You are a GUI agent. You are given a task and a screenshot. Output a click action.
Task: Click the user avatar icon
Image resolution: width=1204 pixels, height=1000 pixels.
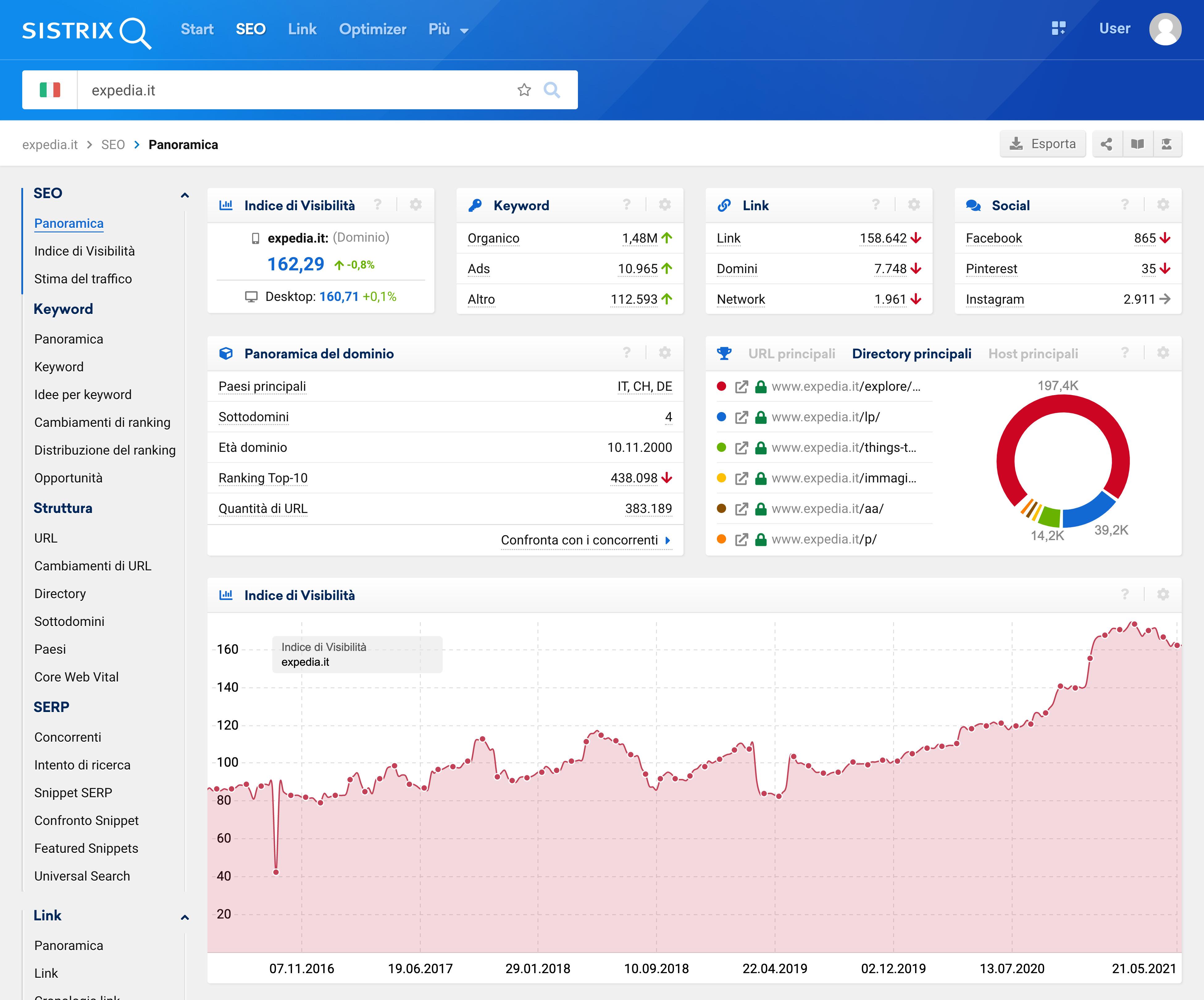coord(1165,29)
